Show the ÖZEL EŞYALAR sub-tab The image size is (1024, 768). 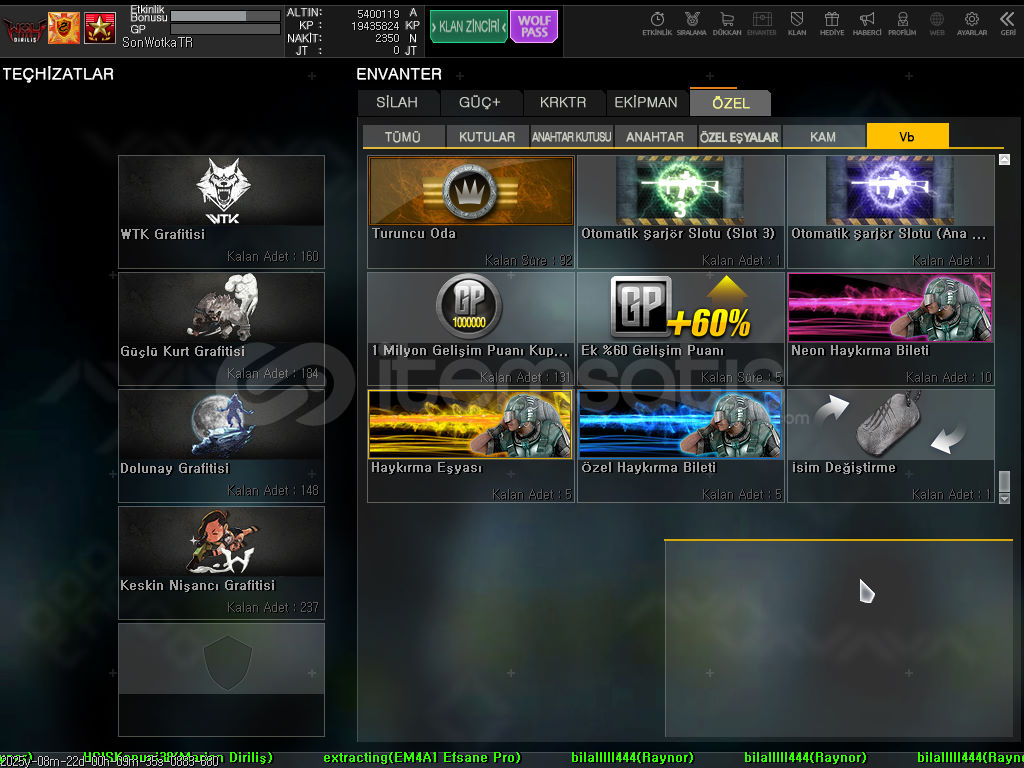tap(739, 136)
